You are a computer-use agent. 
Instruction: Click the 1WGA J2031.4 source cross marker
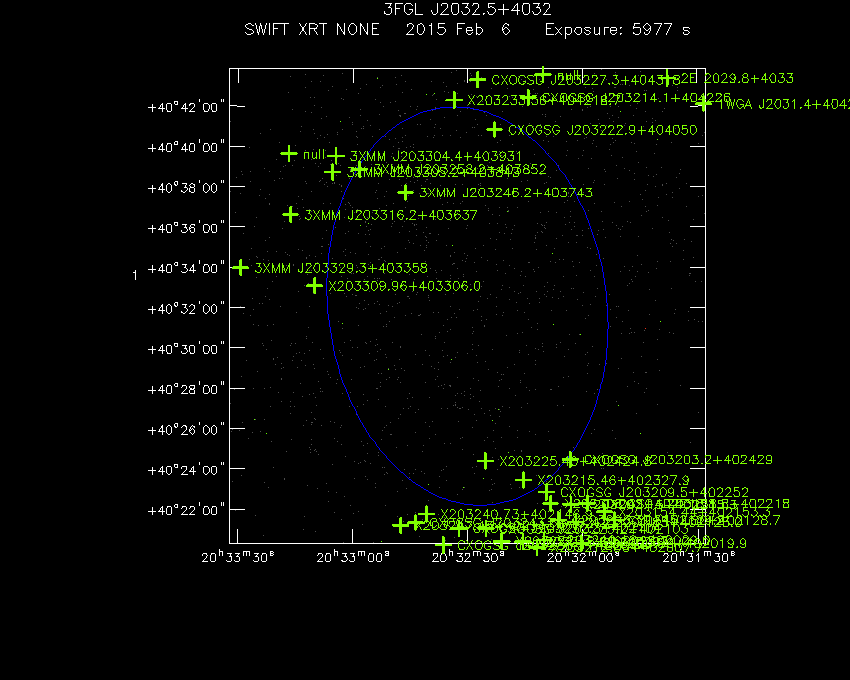[x=704, y=104]
